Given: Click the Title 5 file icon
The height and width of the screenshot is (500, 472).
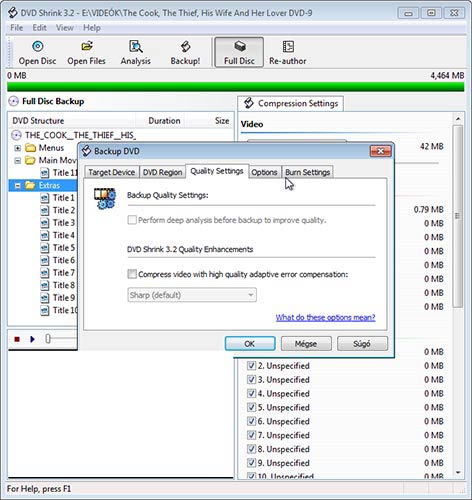Looking at the screenshot, I should pyautogui.click(x=45, y=248).
